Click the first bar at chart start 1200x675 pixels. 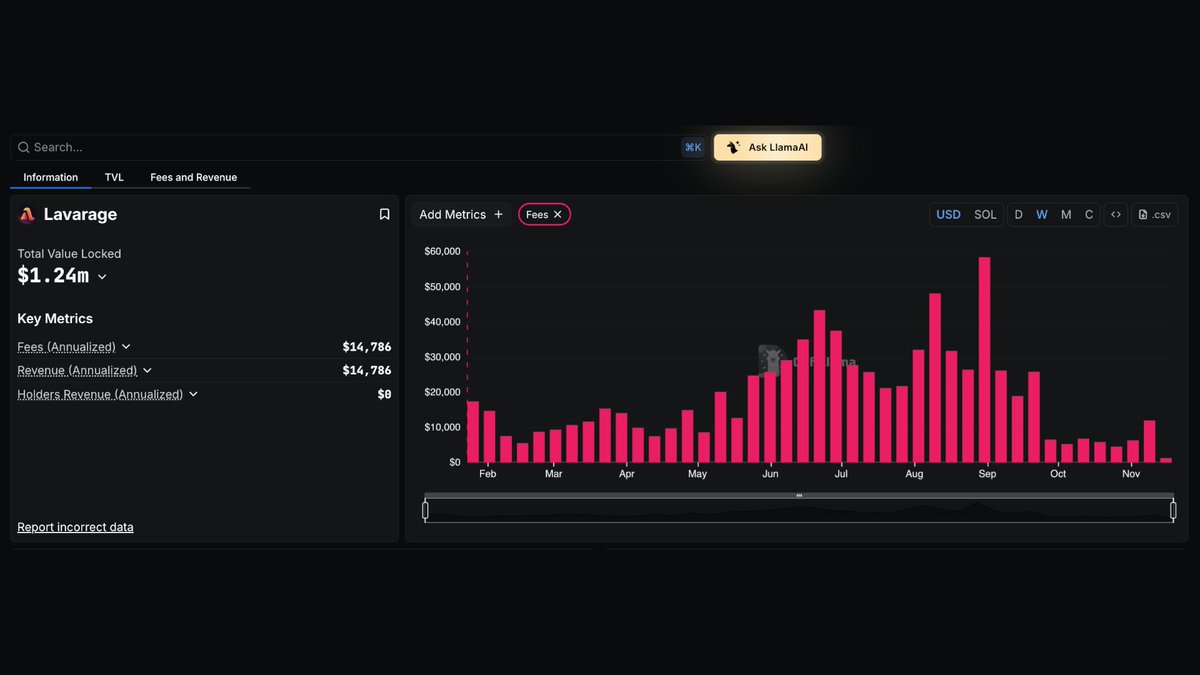[x=473, y=432]
